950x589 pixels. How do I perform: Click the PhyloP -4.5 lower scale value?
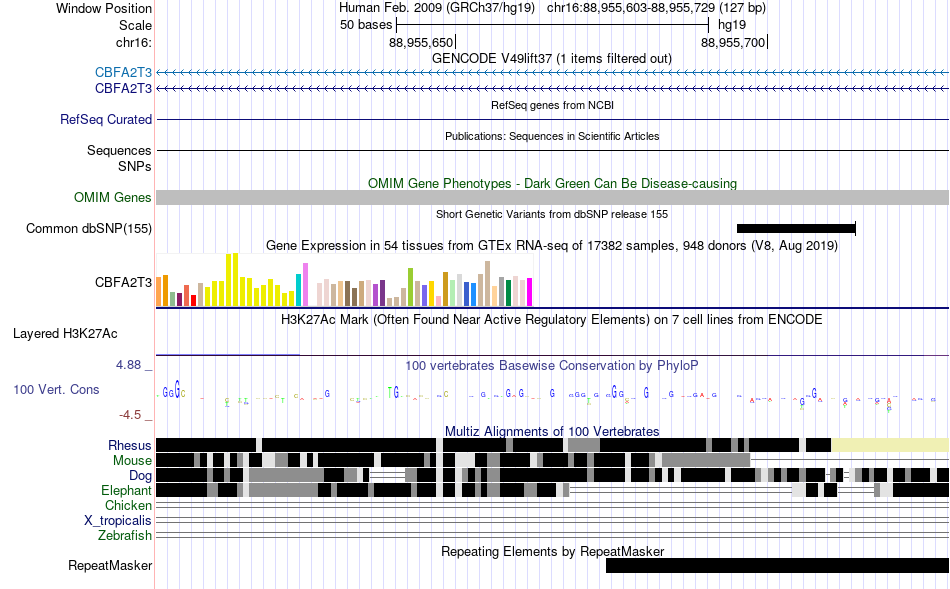point(130,415)
